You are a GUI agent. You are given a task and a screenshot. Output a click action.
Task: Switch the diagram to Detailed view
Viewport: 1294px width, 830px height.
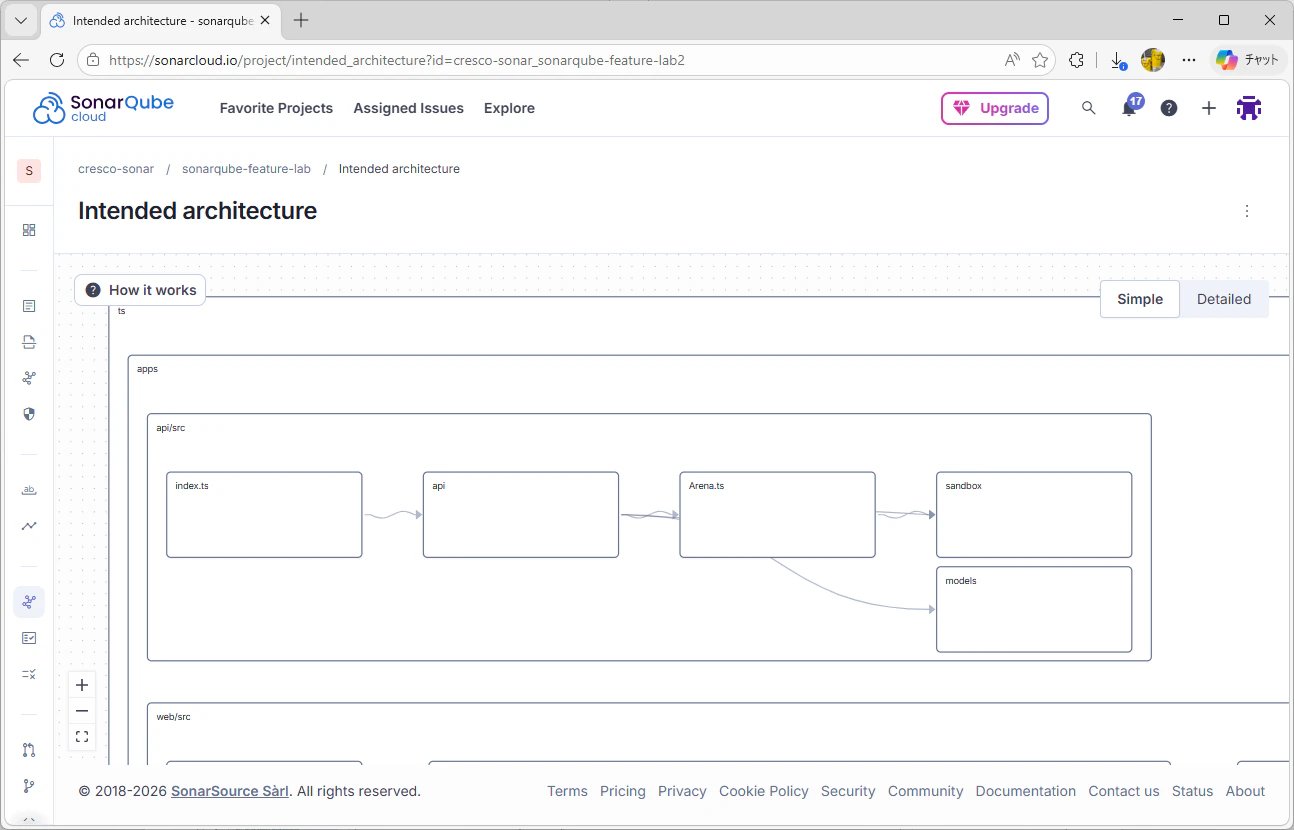pyautogui.click(x=1224, y=299)
